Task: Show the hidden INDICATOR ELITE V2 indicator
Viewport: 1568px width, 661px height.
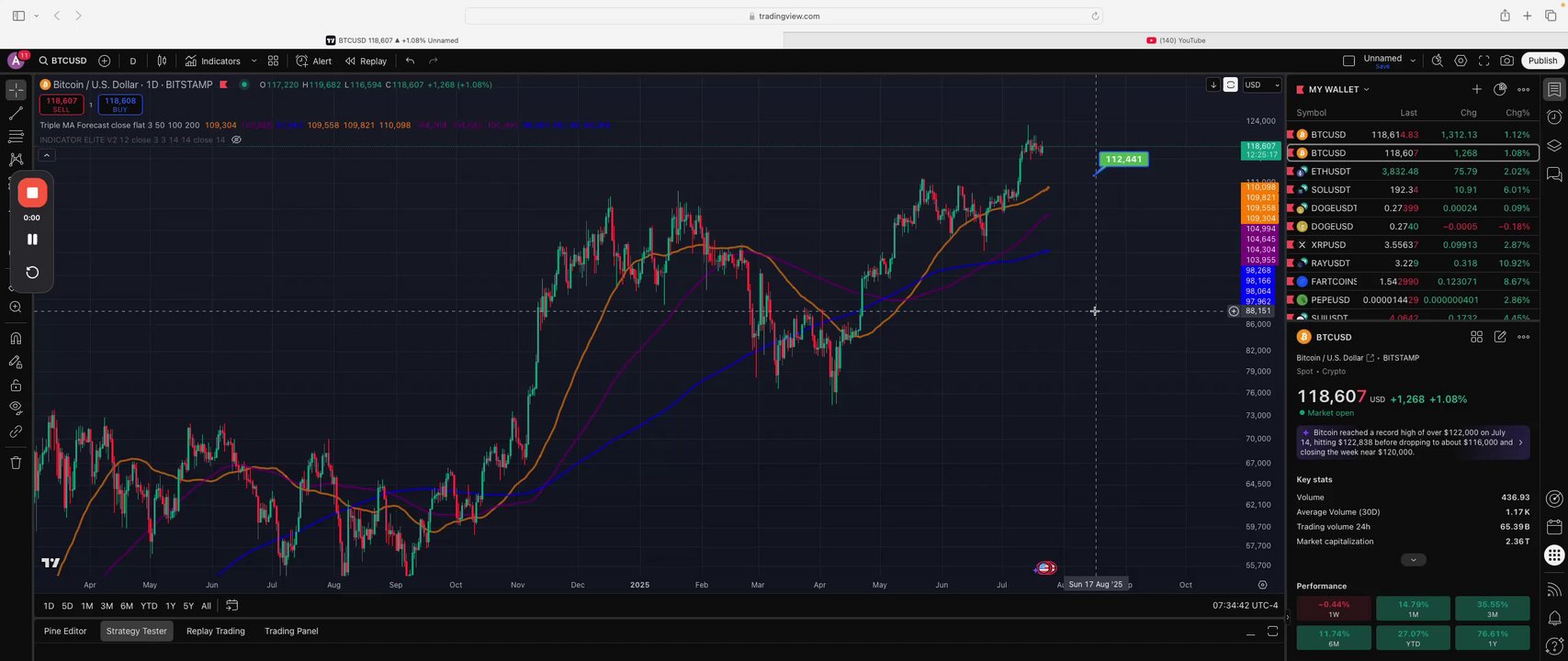Action: point(236,140)
